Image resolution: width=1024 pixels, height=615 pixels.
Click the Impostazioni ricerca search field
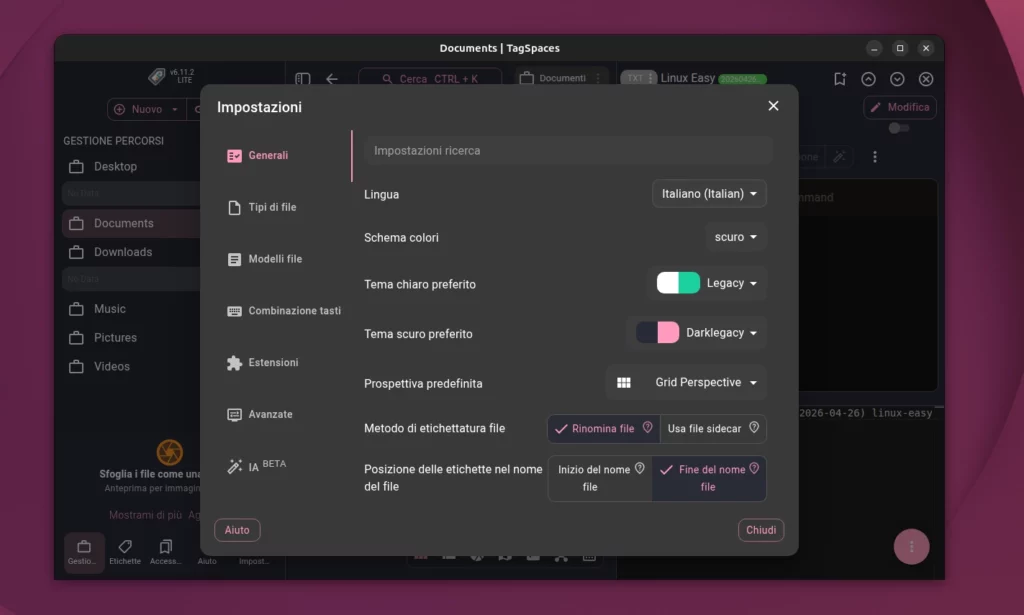click(568, 150)
